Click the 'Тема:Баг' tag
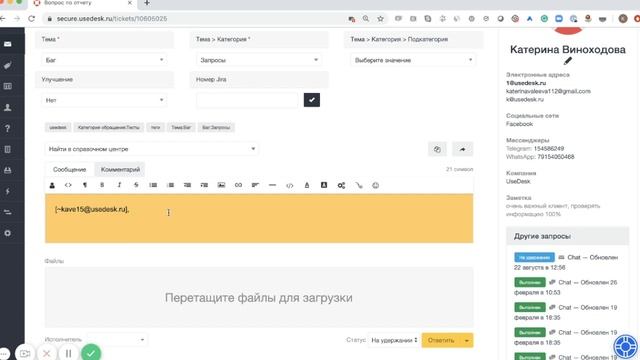Image resolution: width=640 pixels, height=360 pixels. (x=181, y=127)
